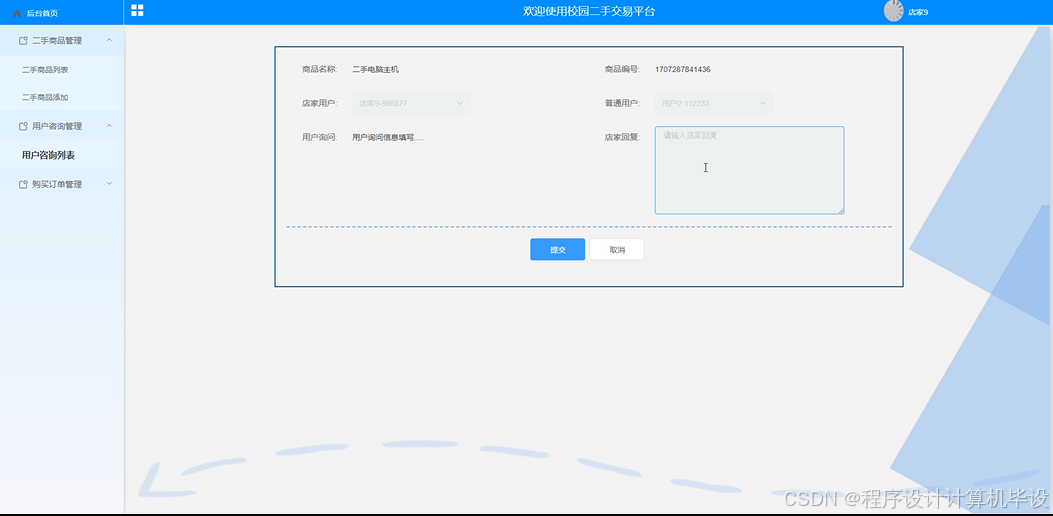Click the 店家回复 label
Image resolution: width=1053 pixels, height=516 pixels.
click(x=622, y=137)
